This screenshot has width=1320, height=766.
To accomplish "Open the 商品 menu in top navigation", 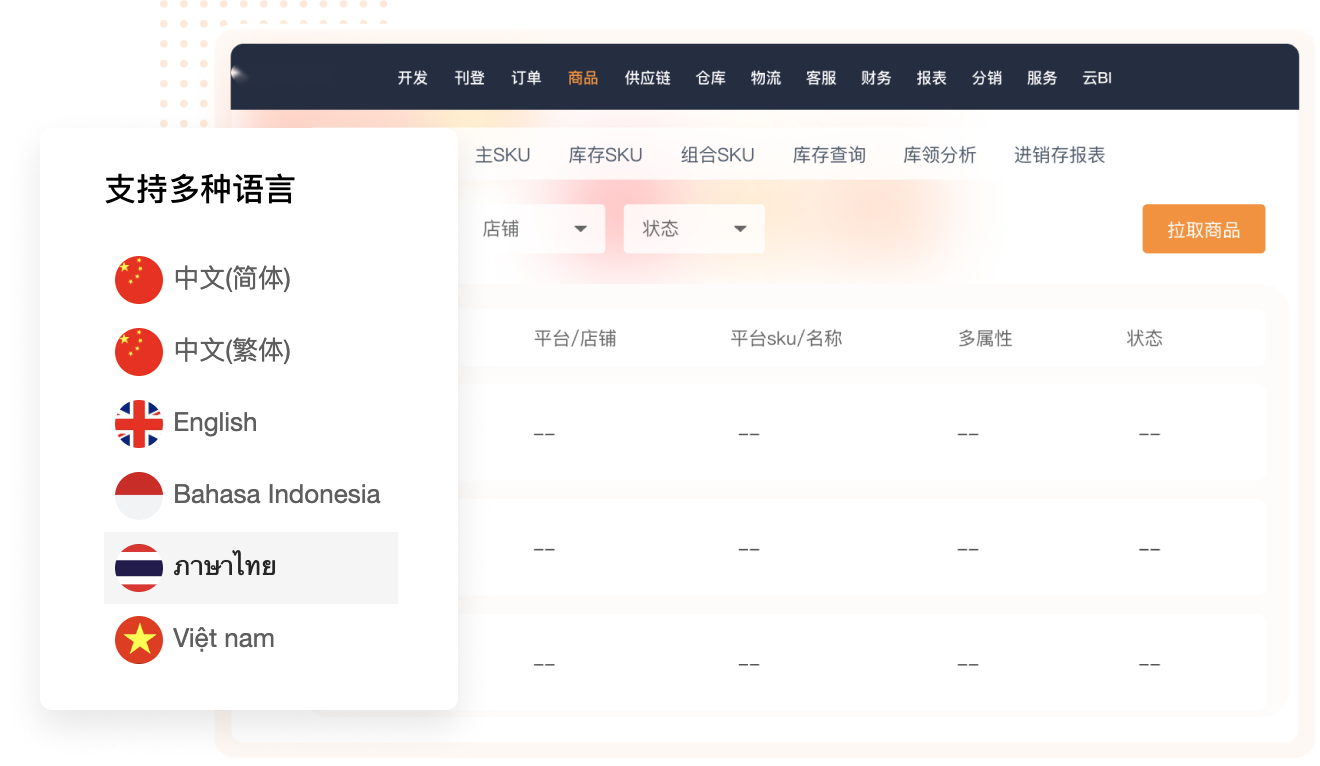I will 583,78.
